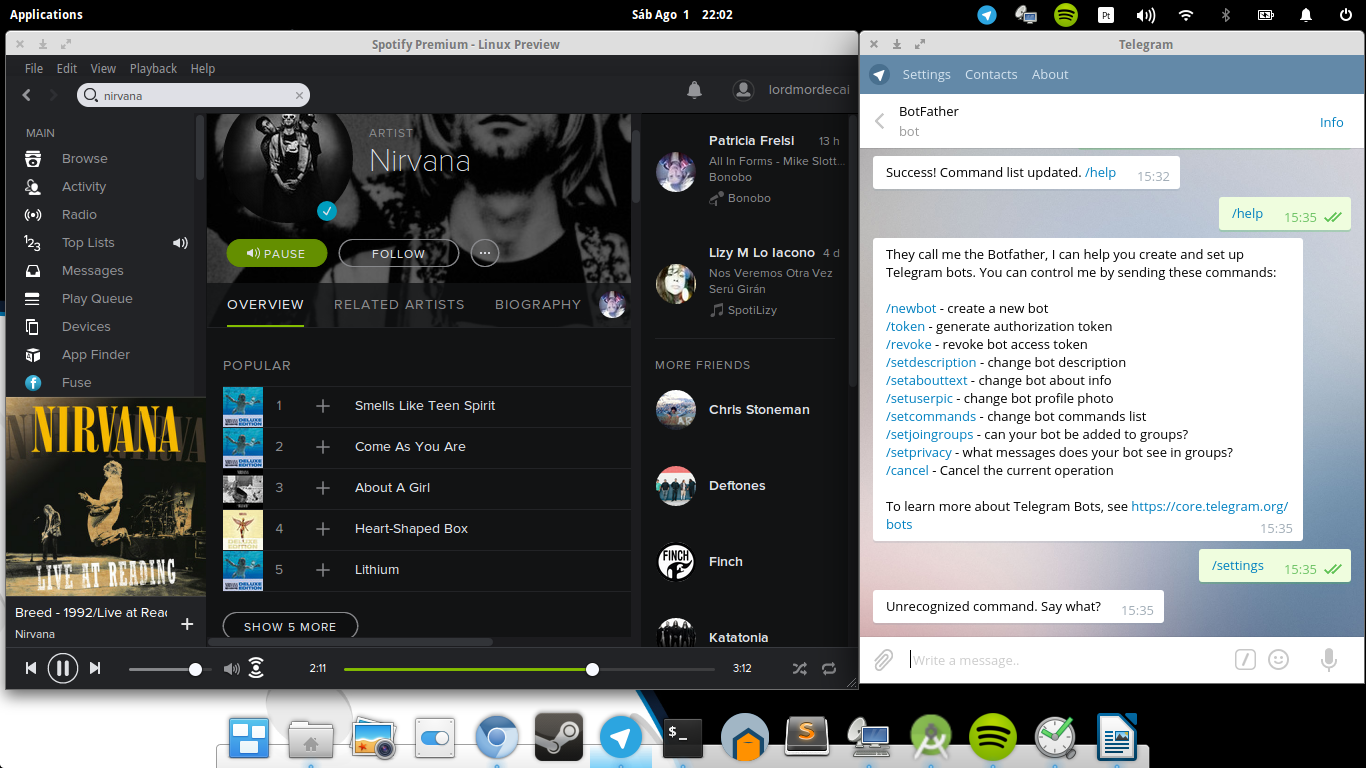The height and width of the screenshot is (768, 1366).
Task: Click the Telegram attach file paperclip
Action: click(x=884, y=660)
